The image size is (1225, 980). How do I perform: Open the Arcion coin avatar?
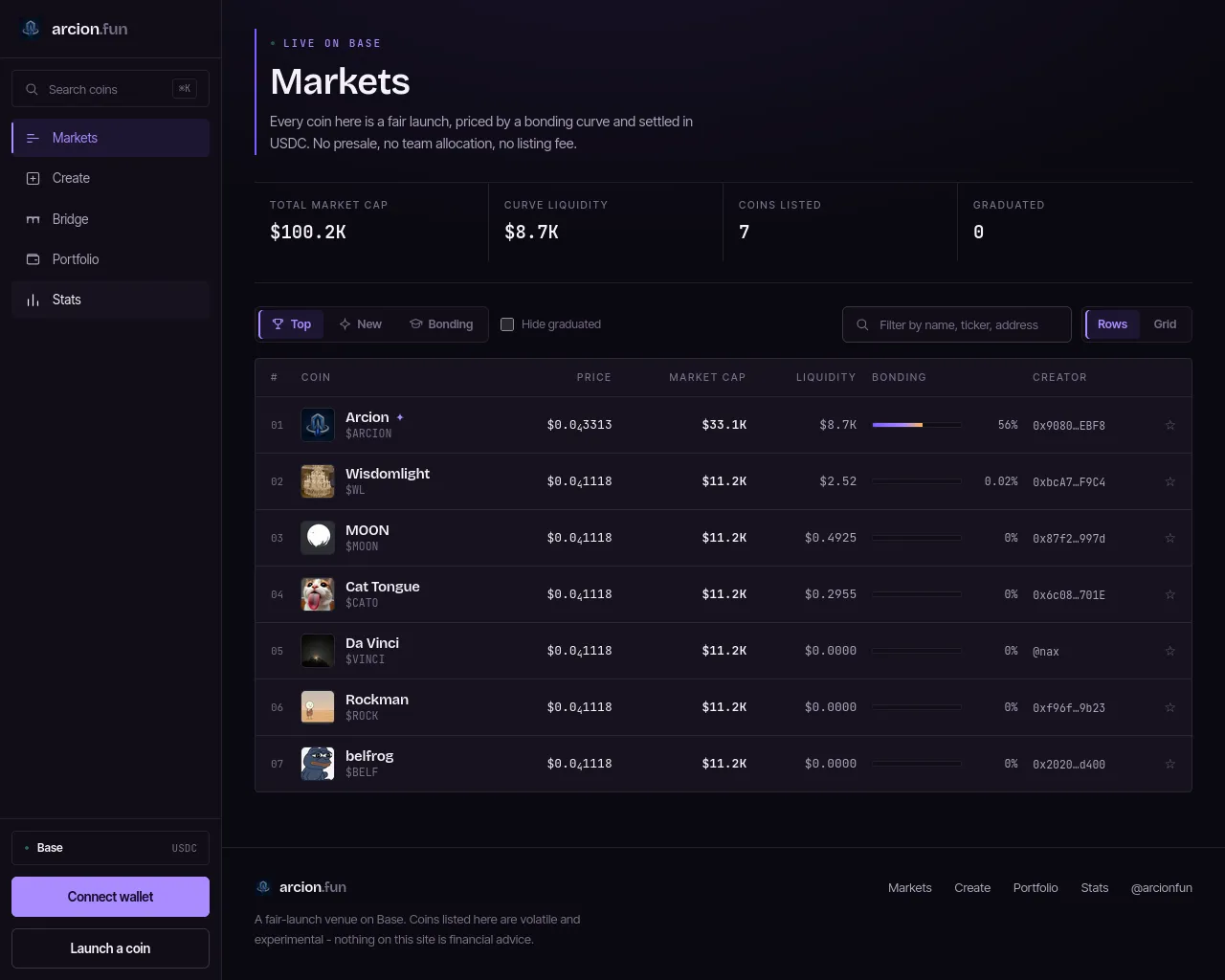click(x=318, y=425)
